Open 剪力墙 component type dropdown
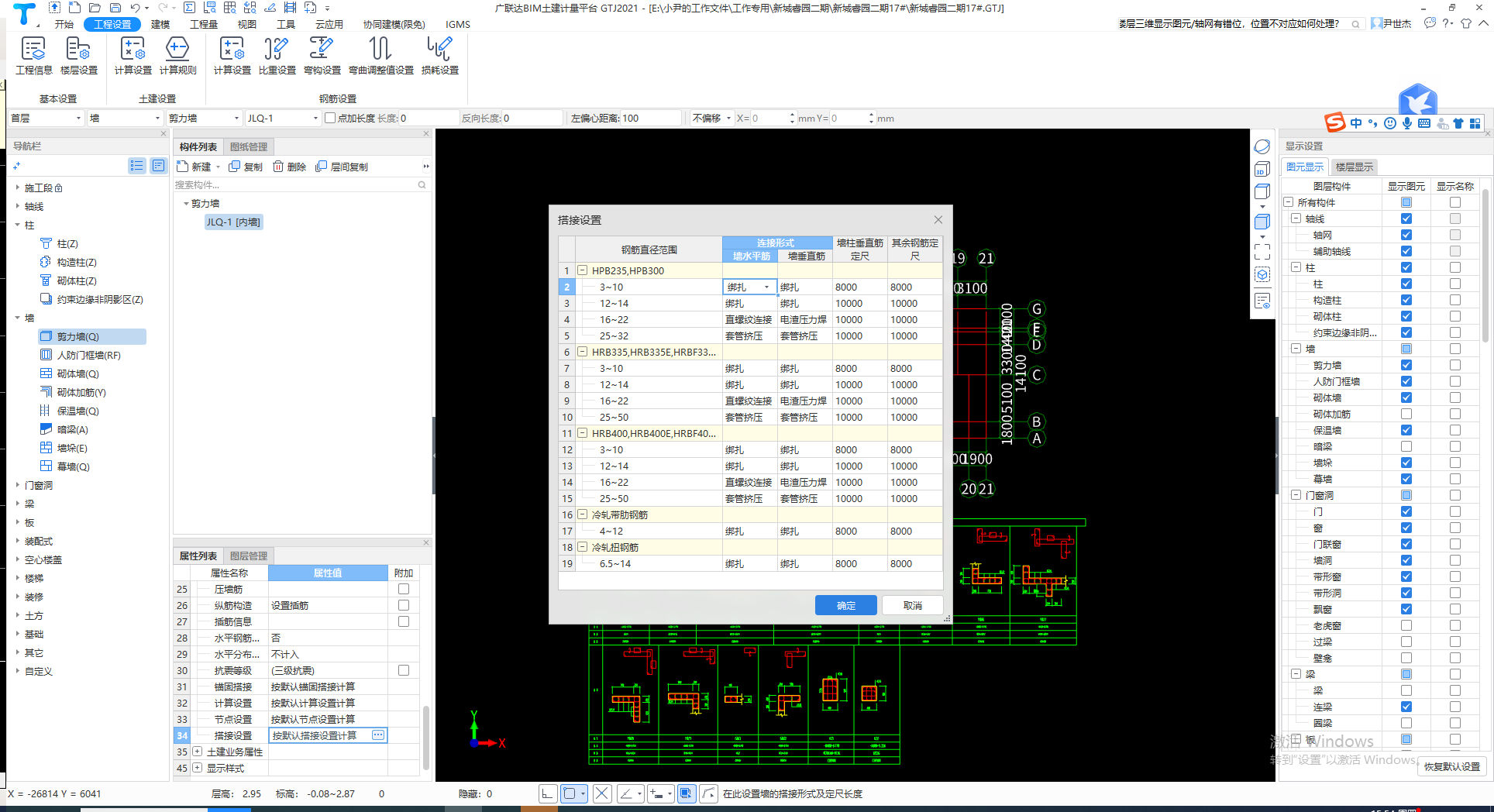1494x812 pixels. (205, 118)
